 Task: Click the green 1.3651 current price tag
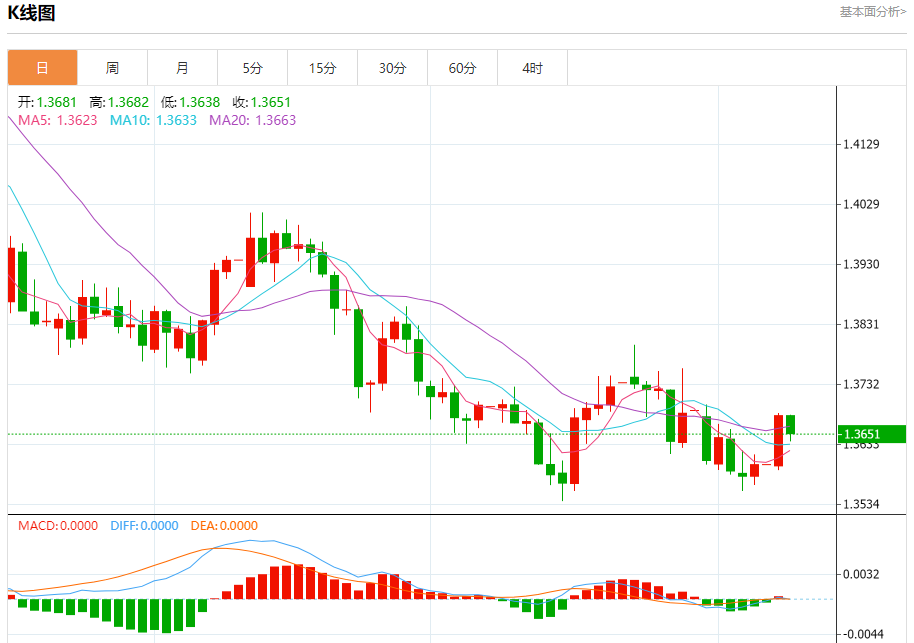click(x=871, y=434)
